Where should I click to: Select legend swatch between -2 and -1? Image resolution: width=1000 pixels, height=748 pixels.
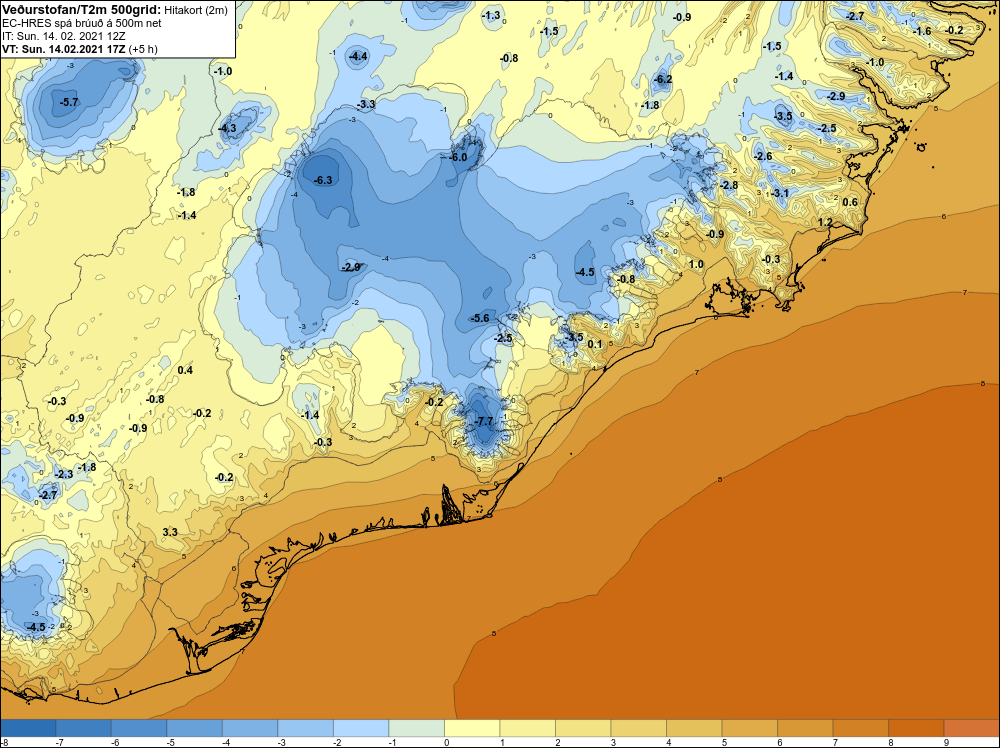tap(361, 728)
